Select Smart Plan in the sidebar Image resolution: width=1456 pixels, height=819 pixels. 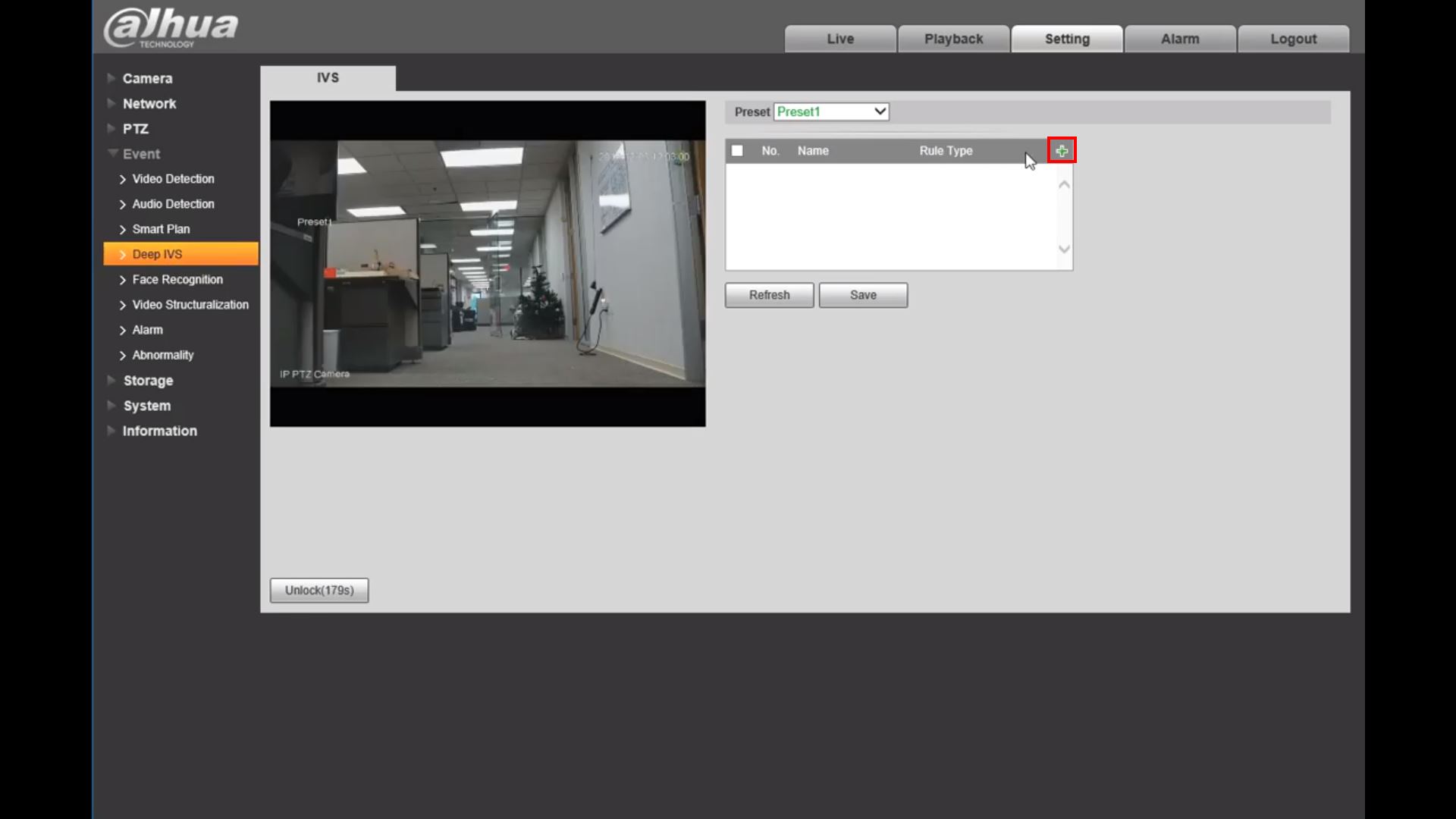click(160, 228)
